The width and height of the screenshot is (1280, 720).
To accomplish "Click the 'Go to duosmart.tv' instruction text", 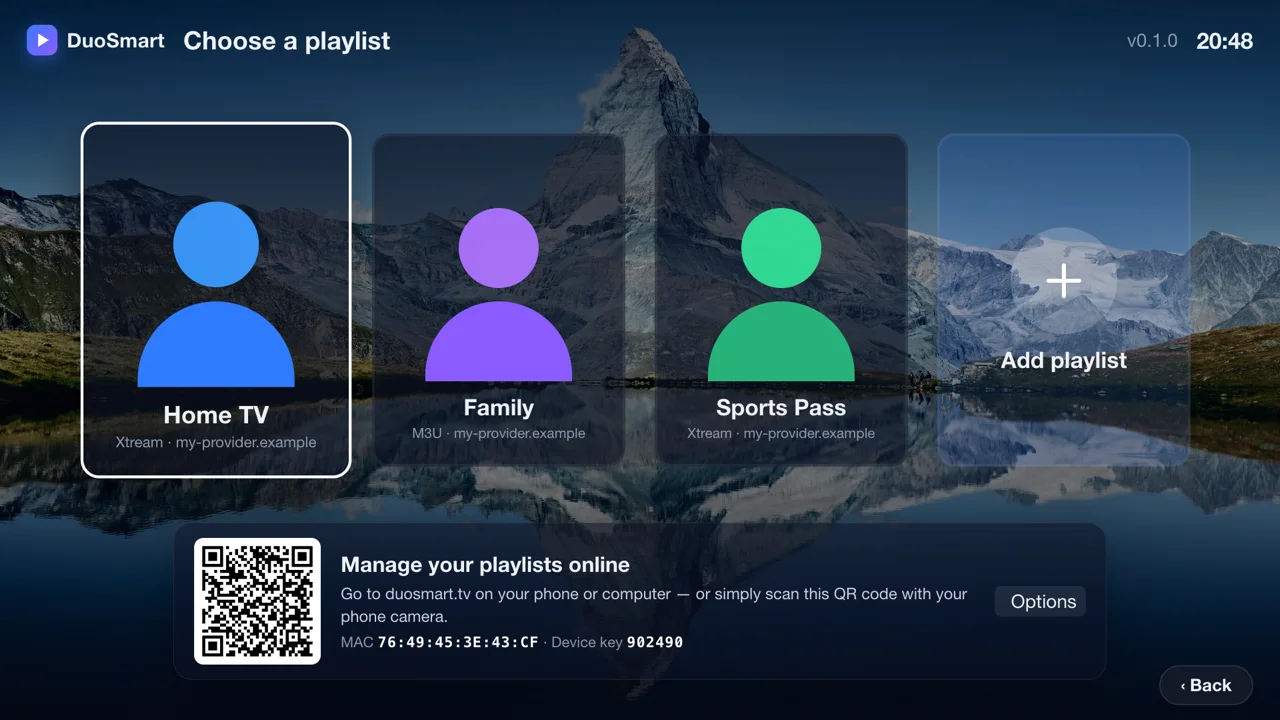I will tap(654, 605).
